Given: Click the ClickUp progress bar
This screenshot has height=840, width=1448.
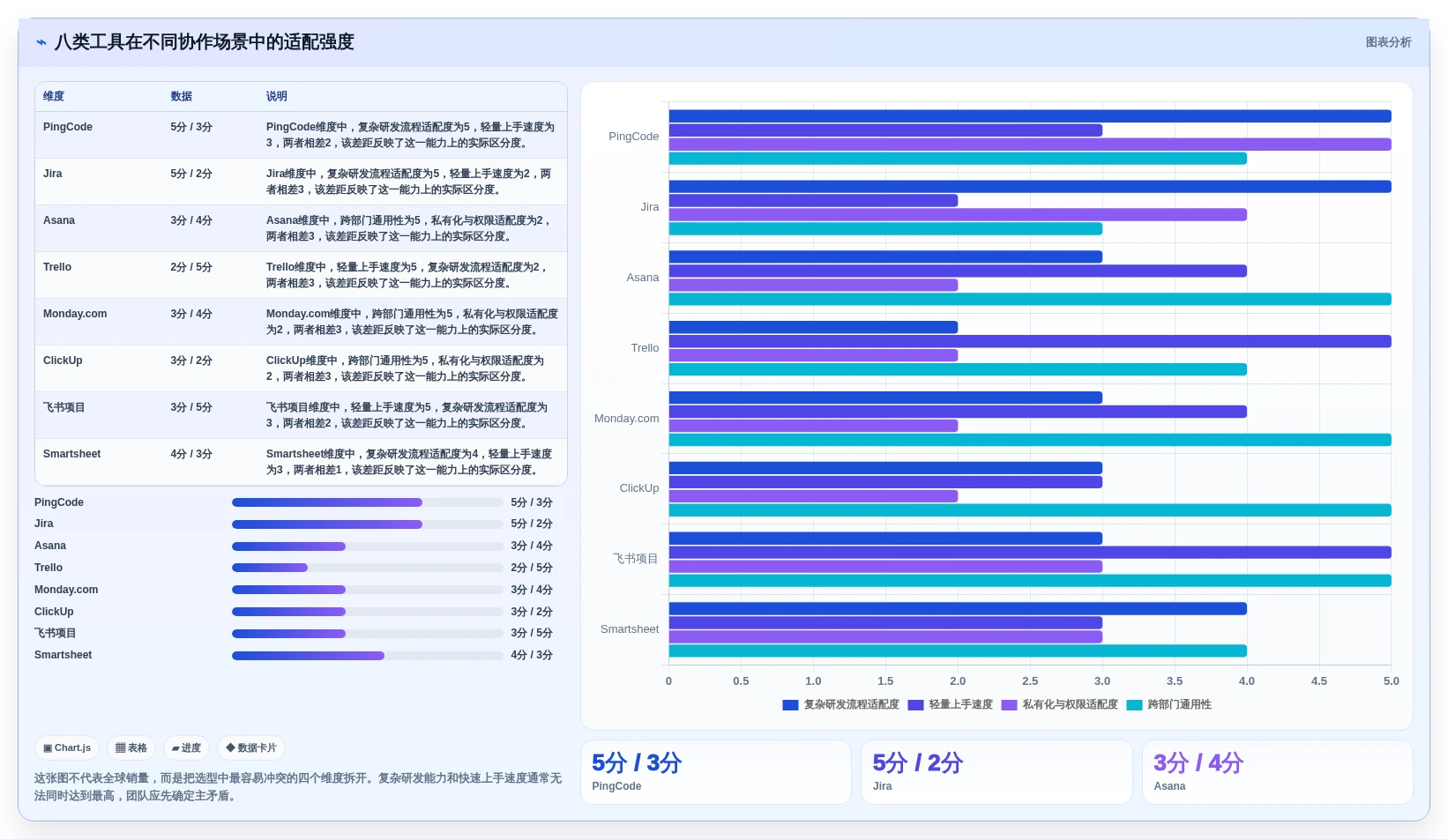Looking at the screenshot, I should point(368,612).
